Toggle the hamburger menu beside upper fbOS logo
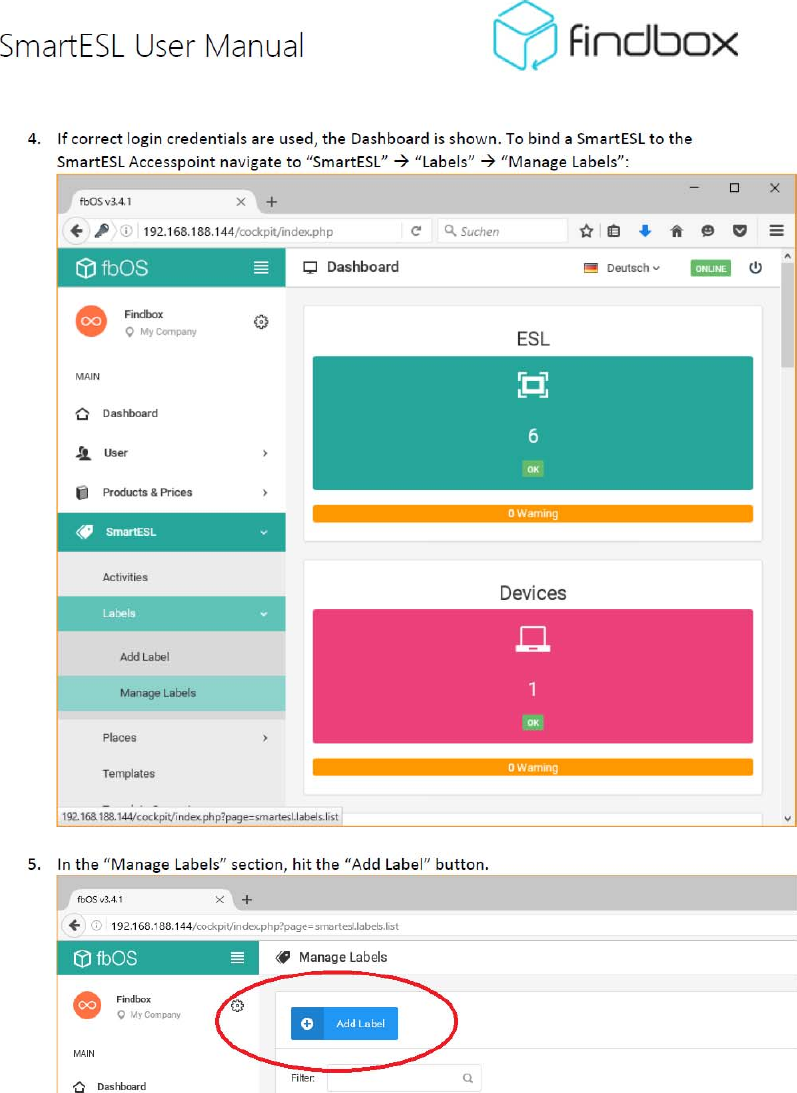Image resolution: width=797 pixels, height=1093 pixels. (261, 268)
